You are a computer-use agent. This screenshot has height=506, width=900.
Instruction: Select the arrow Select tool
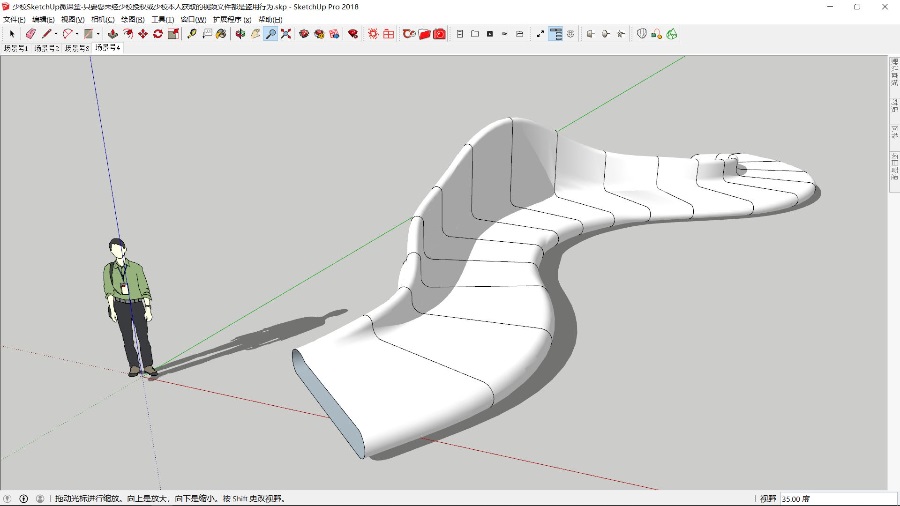(12, 34)
